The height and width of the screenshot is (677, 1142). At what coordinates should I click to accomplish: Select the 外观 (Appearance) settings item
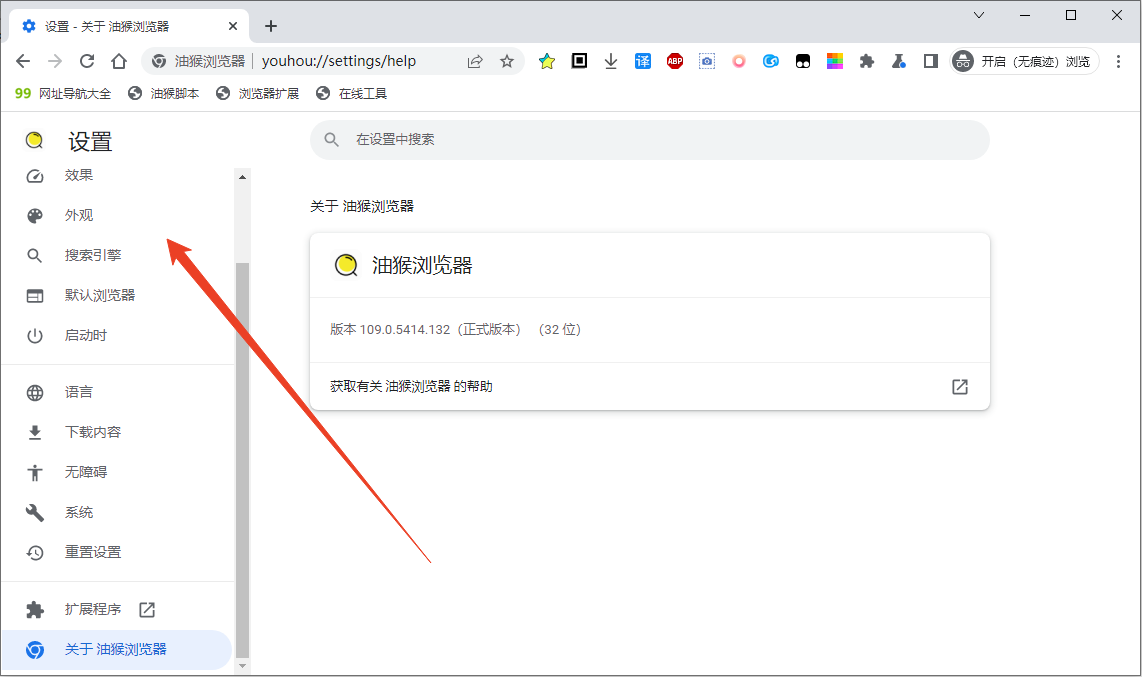(x=78, y=214)
